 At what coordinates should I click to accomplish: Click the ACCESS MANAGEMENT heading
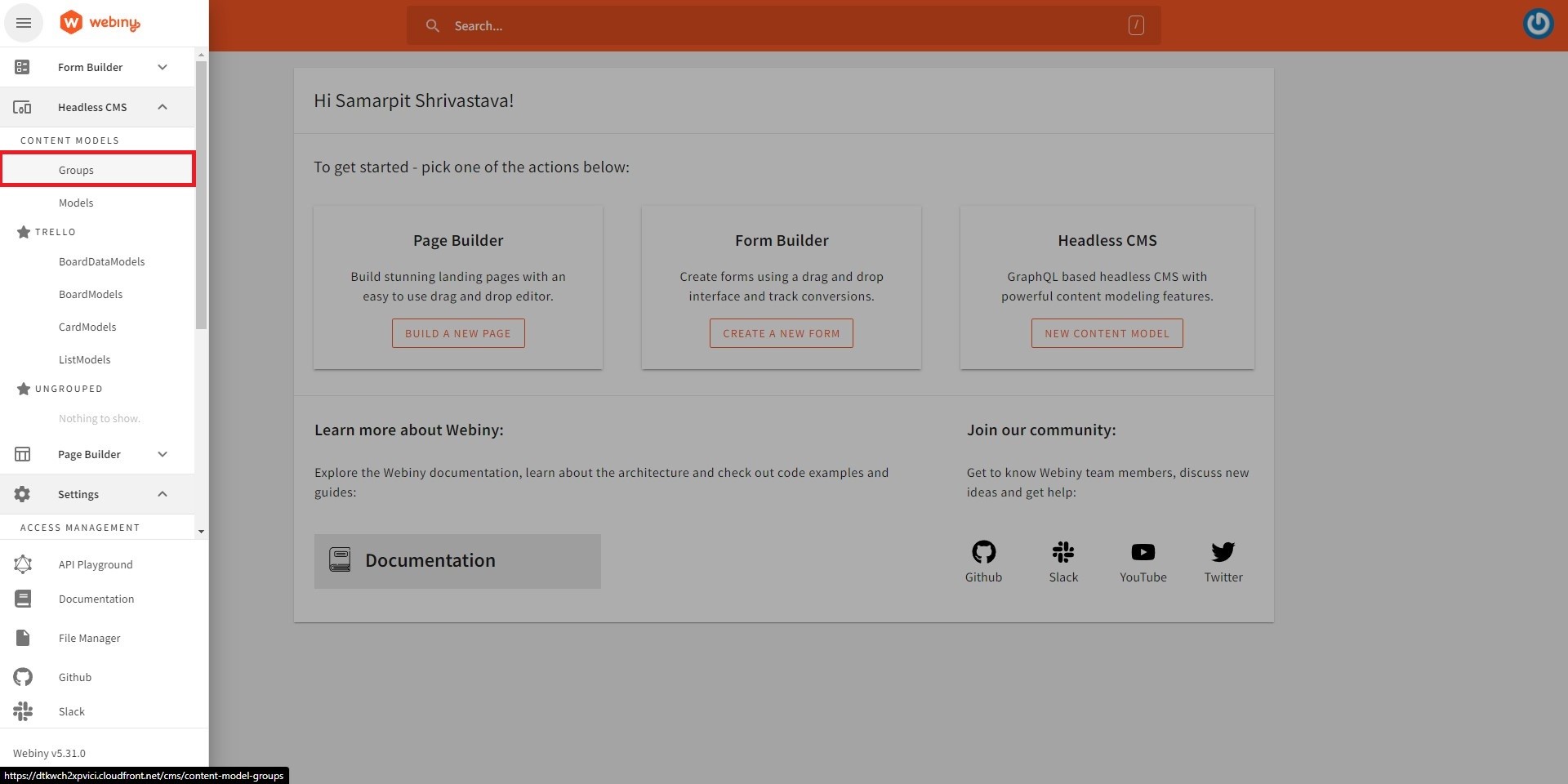pos(80,528)
